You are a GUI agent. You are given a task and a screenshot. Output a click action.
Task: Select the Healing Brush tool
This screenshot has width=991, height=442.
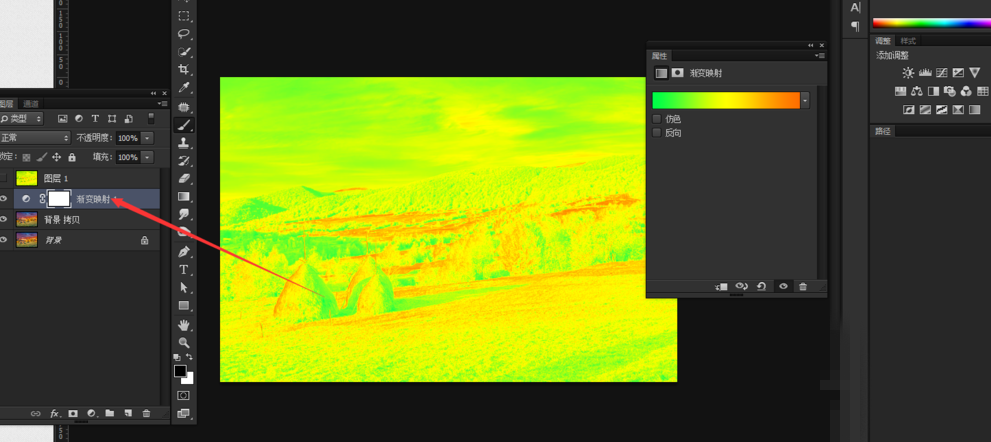184,107
